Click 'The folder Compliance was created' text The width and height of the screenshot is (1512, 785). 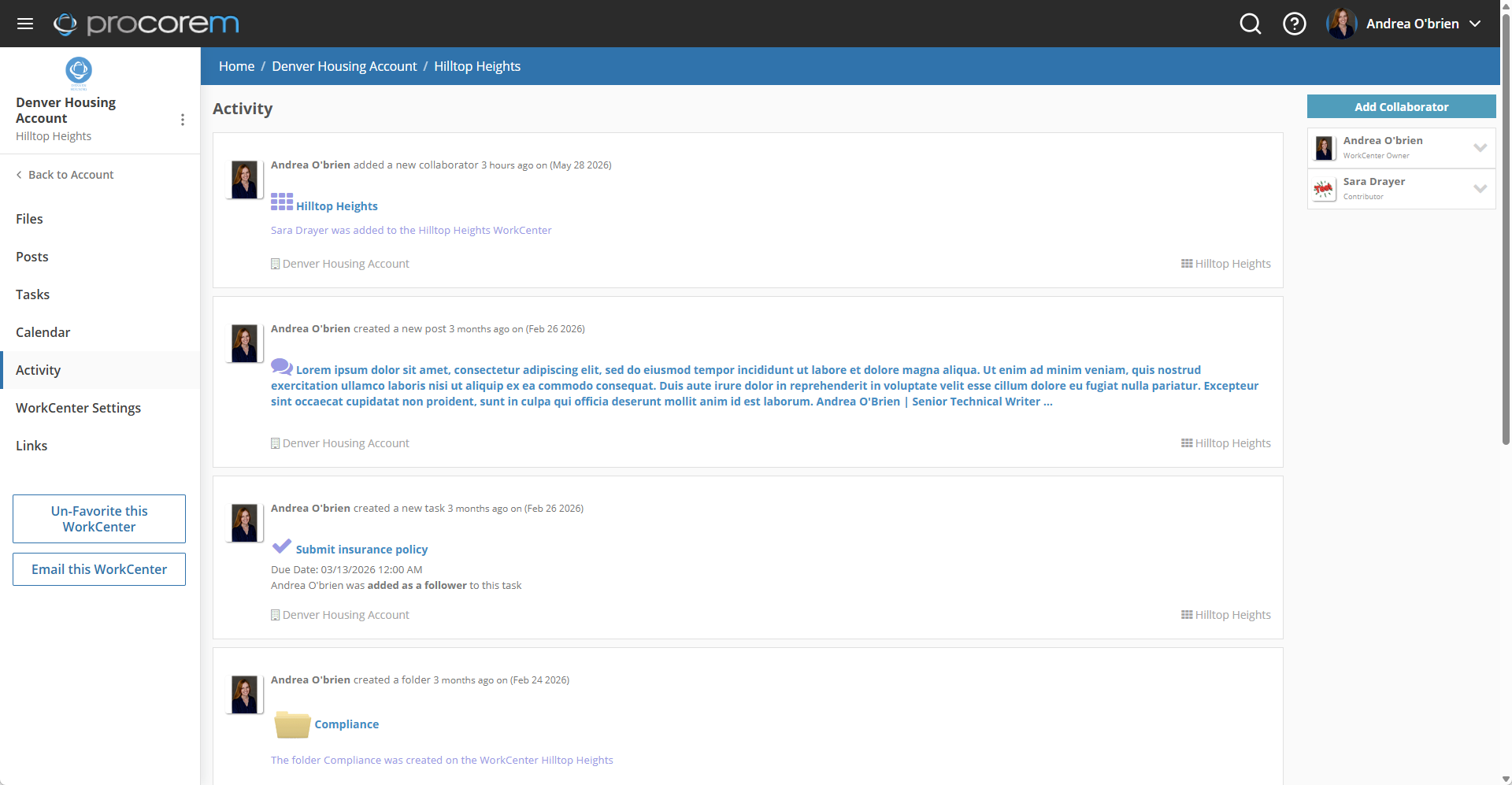(x=442, y=761)
